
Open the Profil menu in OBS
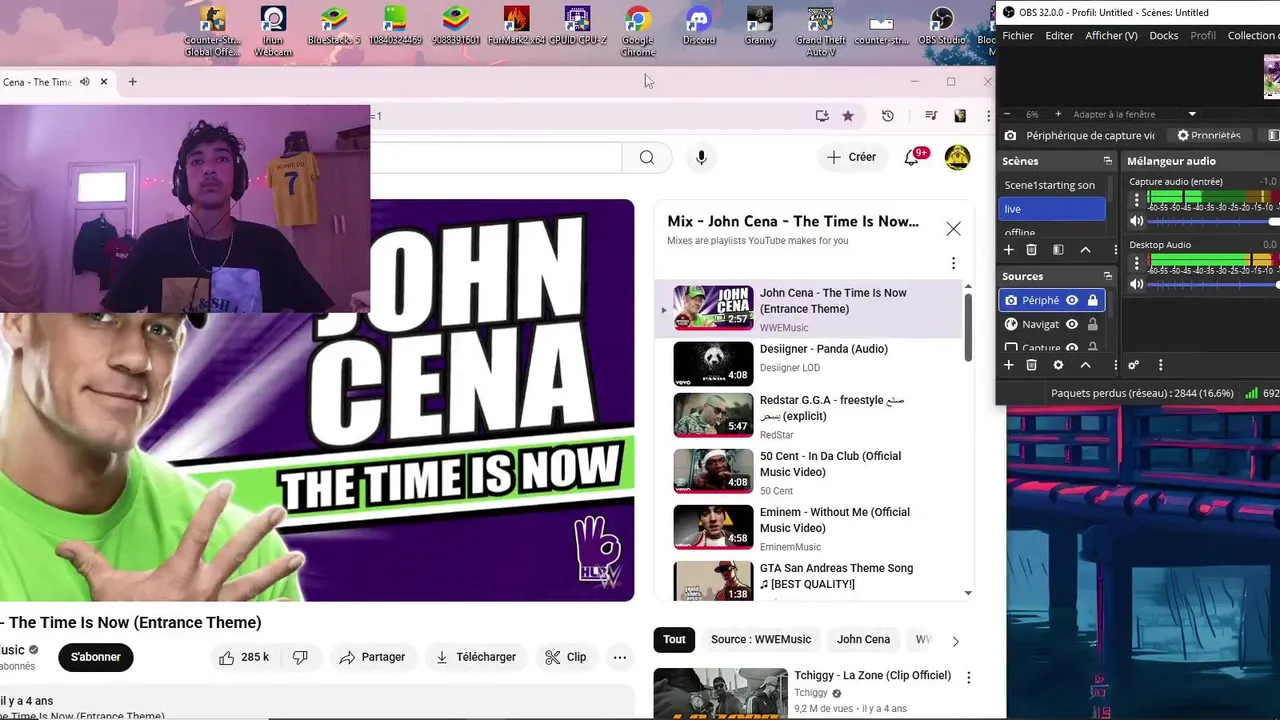tap(1203, 35)
